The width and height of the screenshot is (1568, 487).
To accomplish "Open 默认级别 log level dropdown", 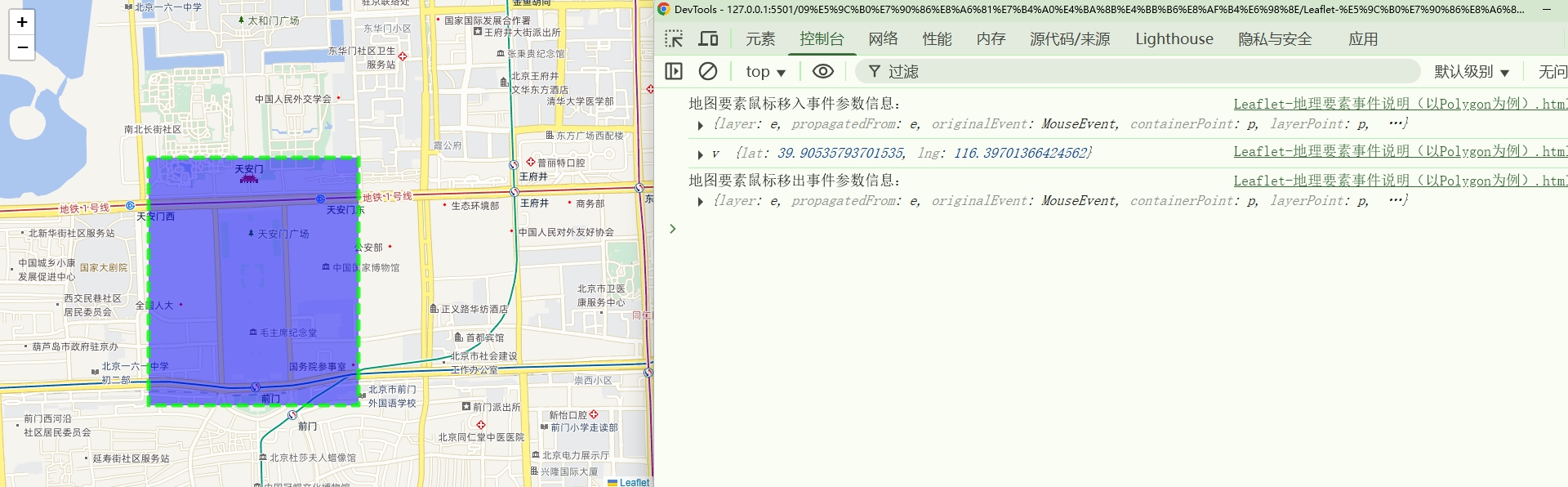I will (1472, 71).
